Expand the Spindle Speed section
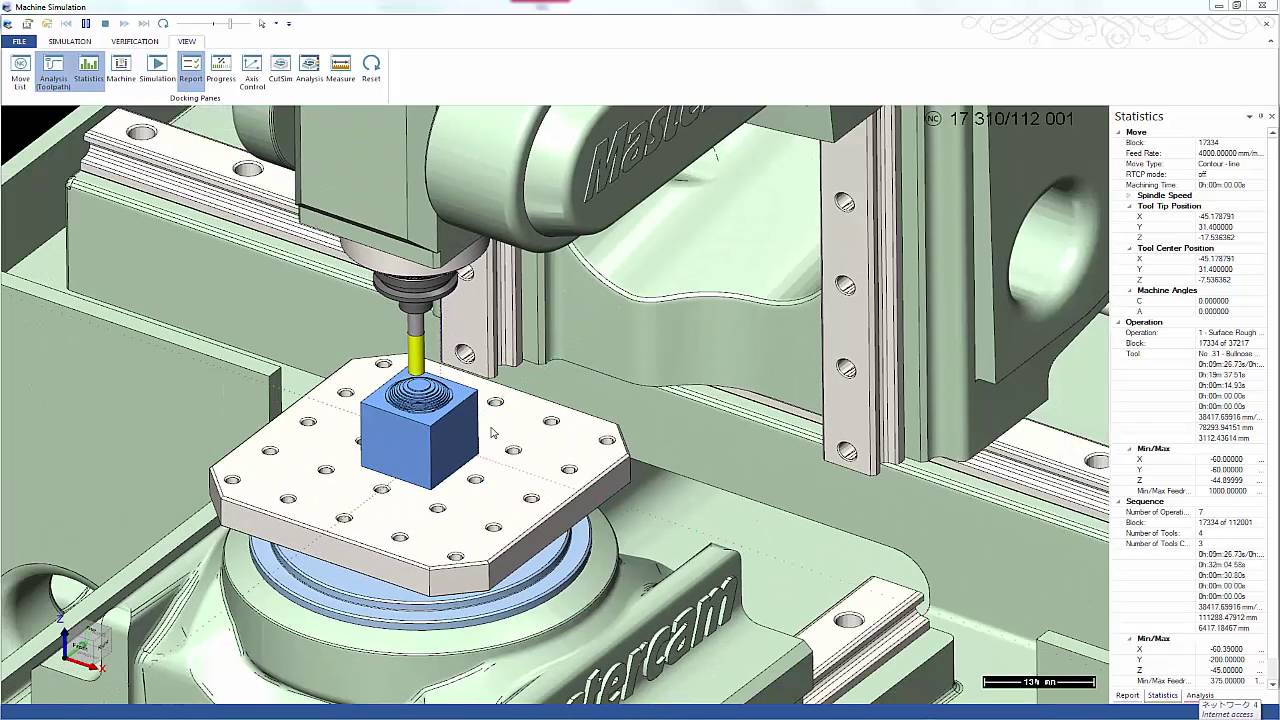1280x720 pixels. 1127,195
